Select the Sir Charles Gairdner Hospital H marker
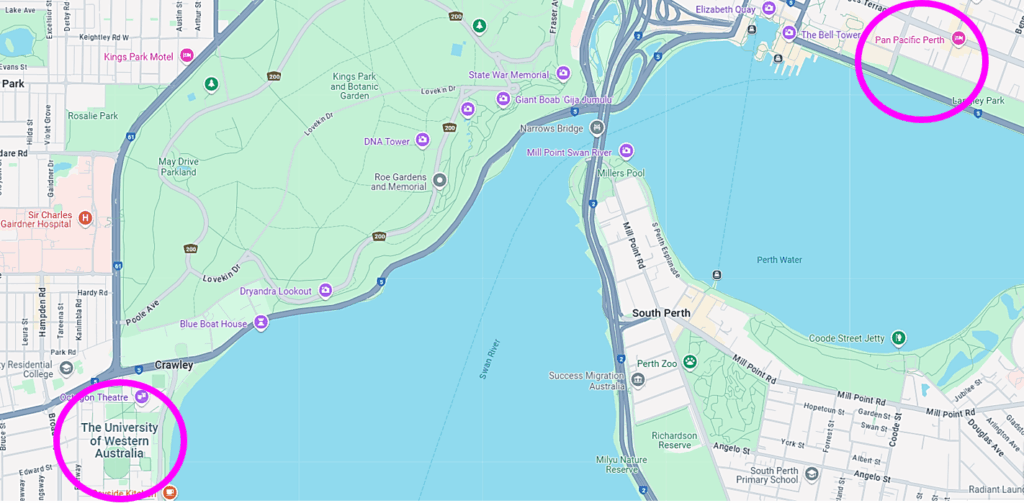 [x=84, y=218]
